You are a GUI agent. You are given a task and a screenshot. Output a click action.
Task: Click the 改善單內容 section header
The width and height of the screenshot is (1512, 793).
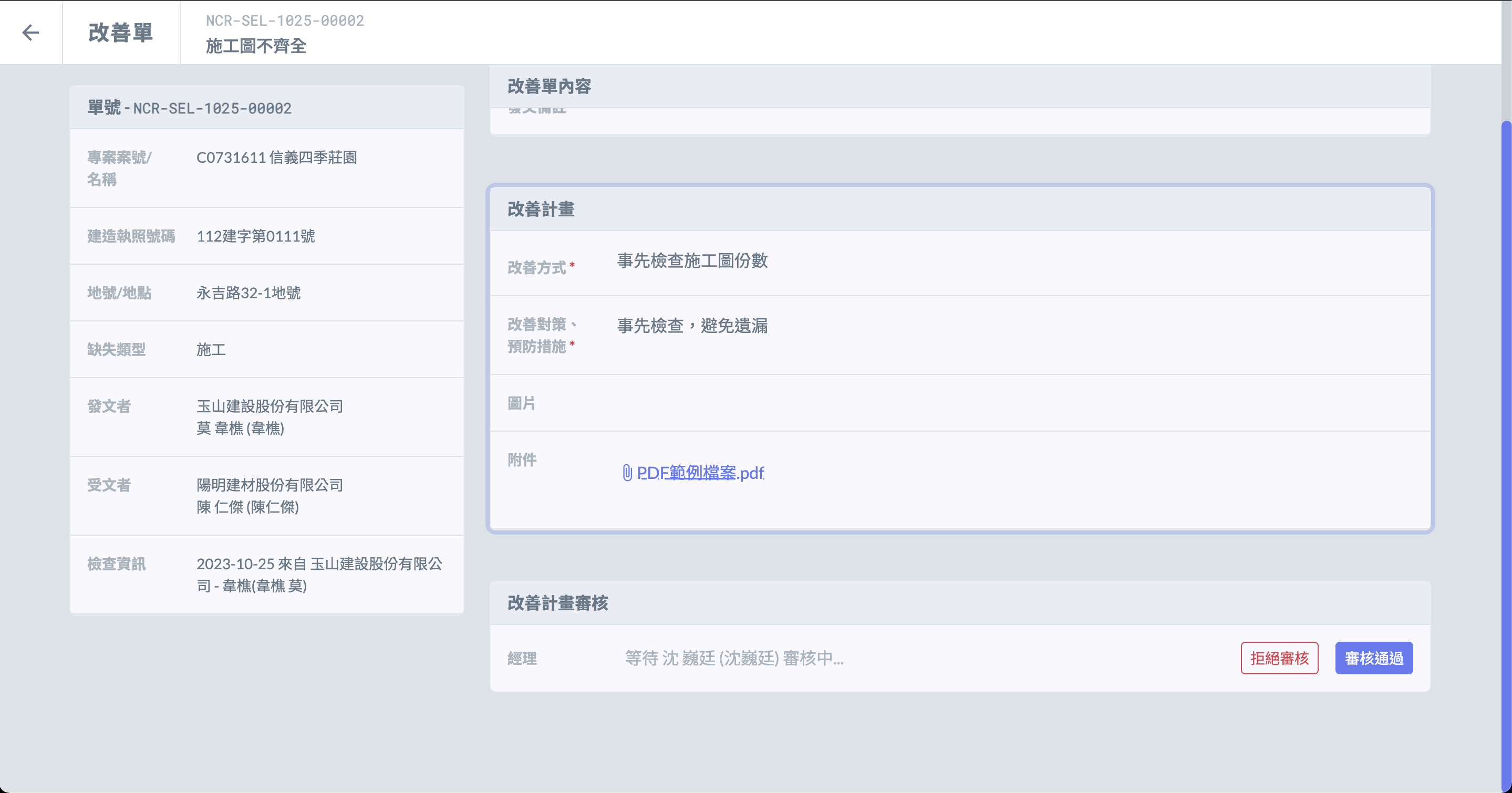549,86
